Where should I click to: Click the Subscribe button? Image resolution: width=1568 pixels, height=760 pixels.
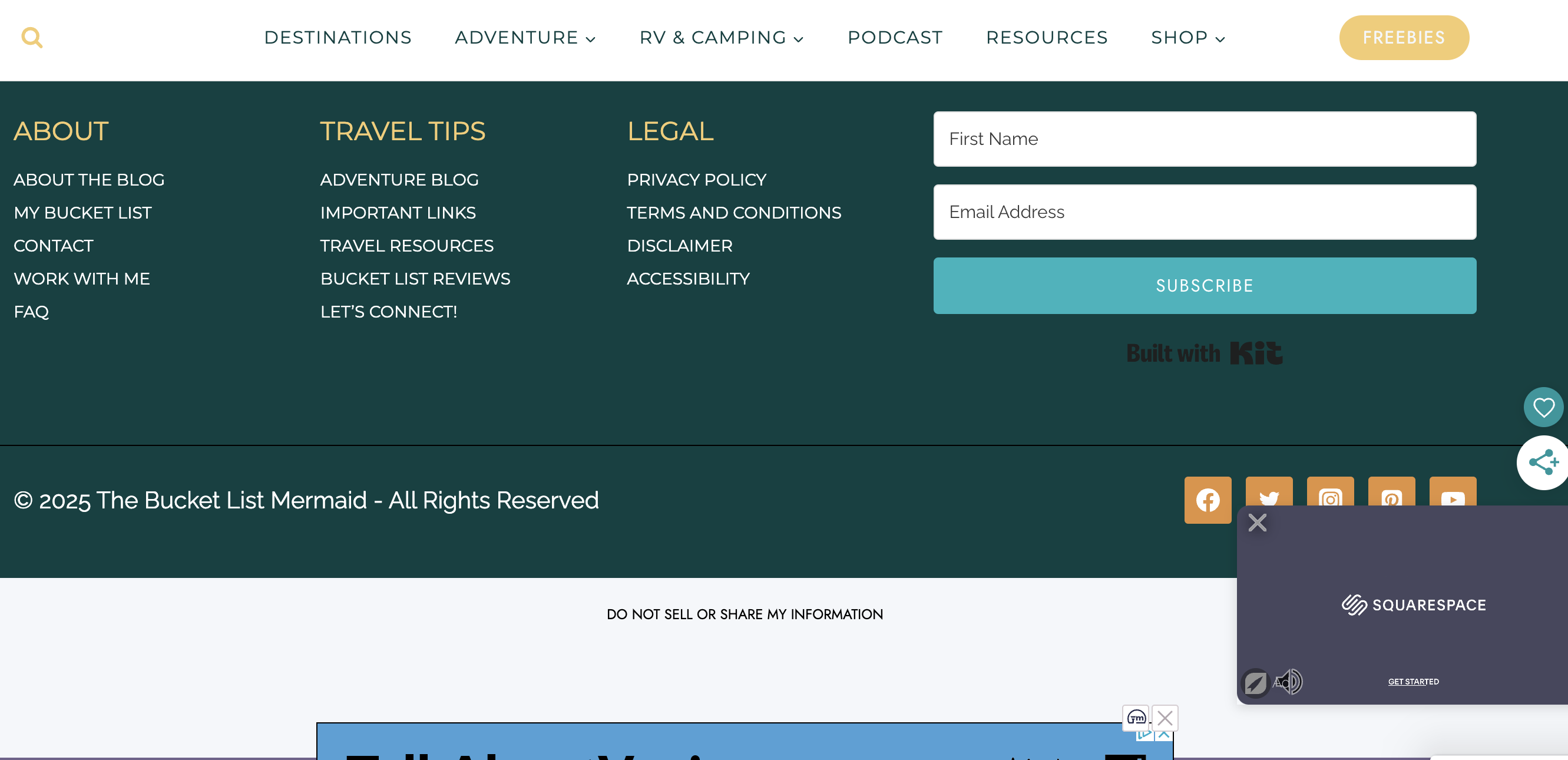1204,286
